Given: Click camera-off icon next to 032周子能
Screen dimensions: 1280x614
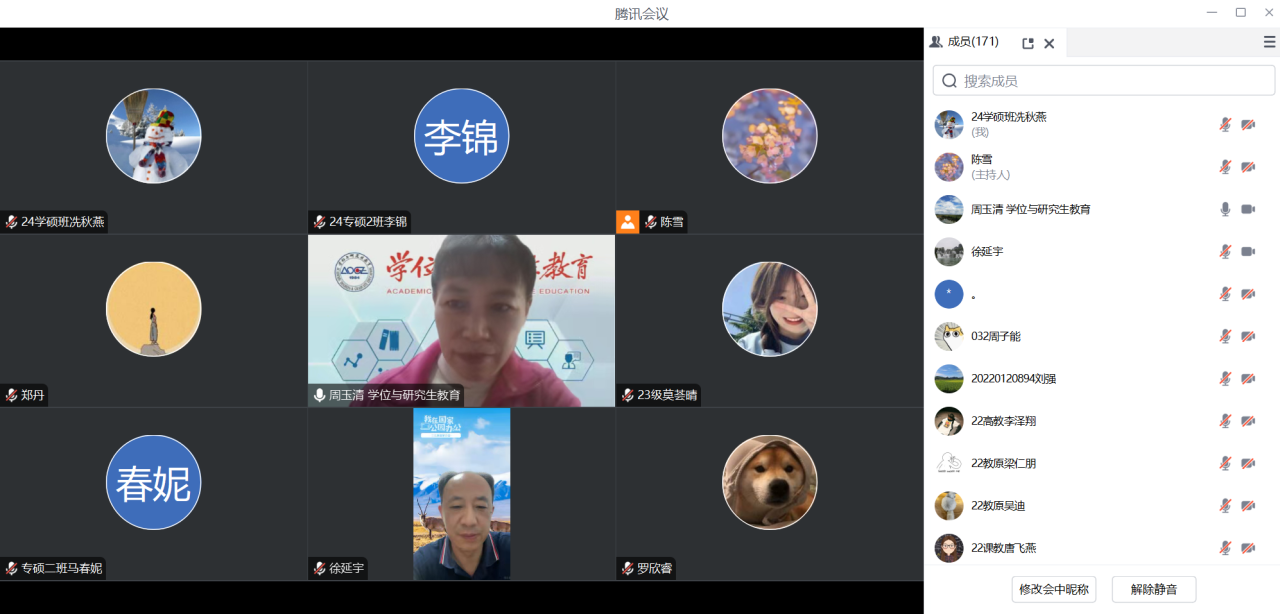Looking at the screenshot, I should coord(1248,336).
